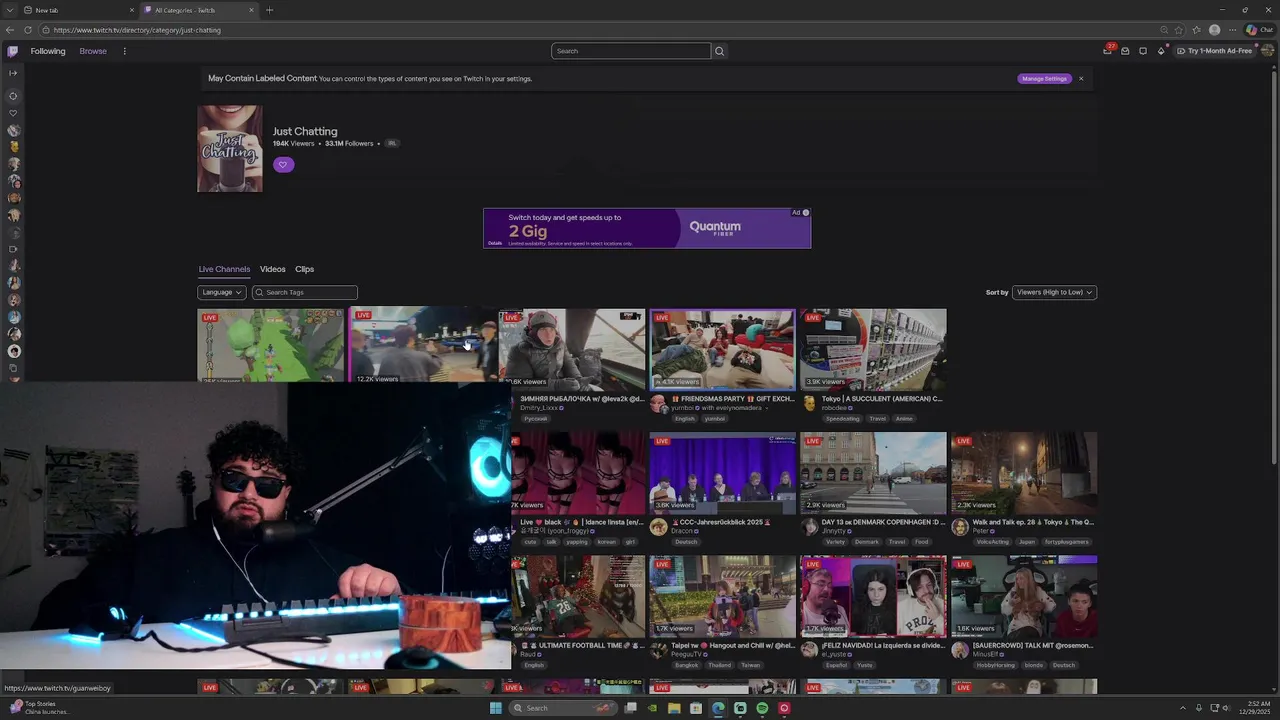
Task: Open the Get Bits diamond icon
Action: (x=1161, y=51)
